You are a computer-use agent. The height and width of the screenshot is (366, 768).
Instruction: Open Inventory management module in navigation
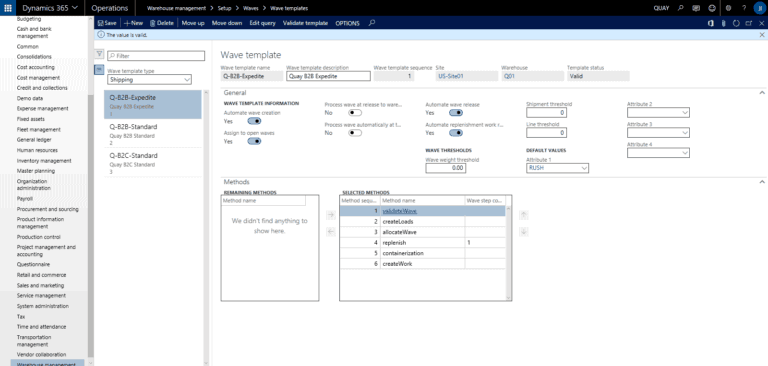click(44, 161)
